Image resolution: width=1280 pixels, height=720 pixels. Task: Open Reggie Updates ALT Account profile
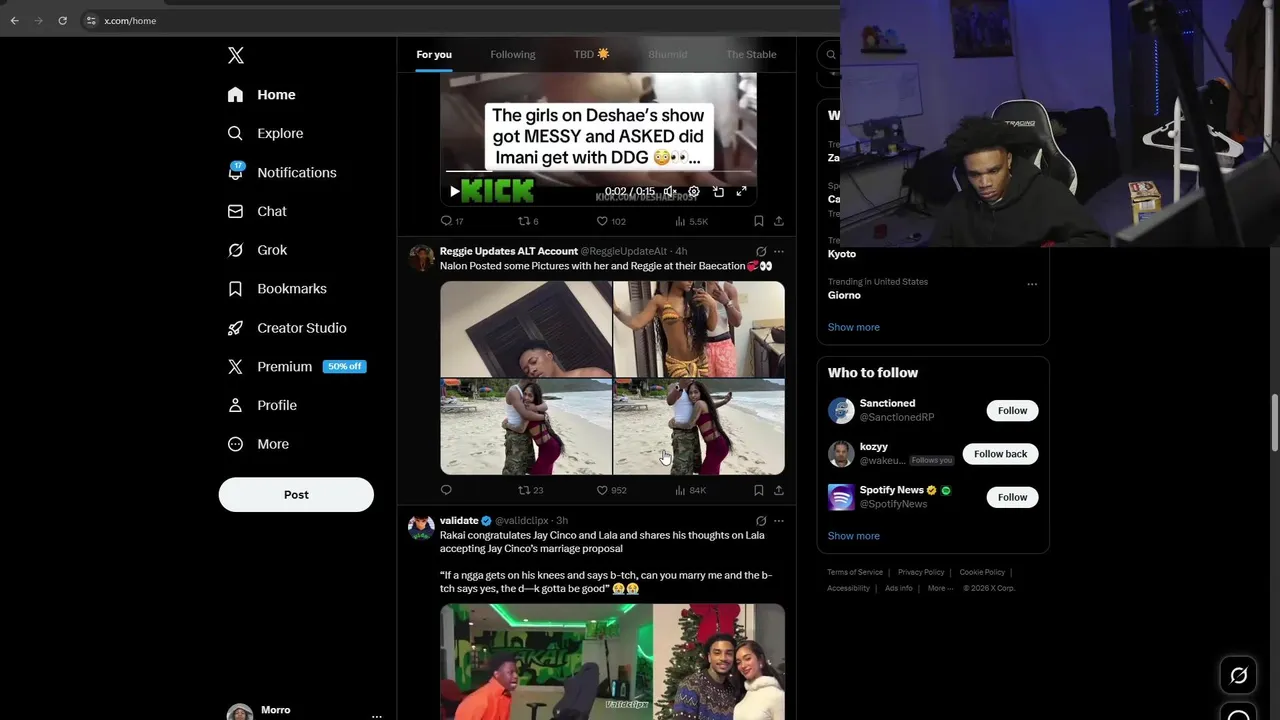[x=509, y=251]
